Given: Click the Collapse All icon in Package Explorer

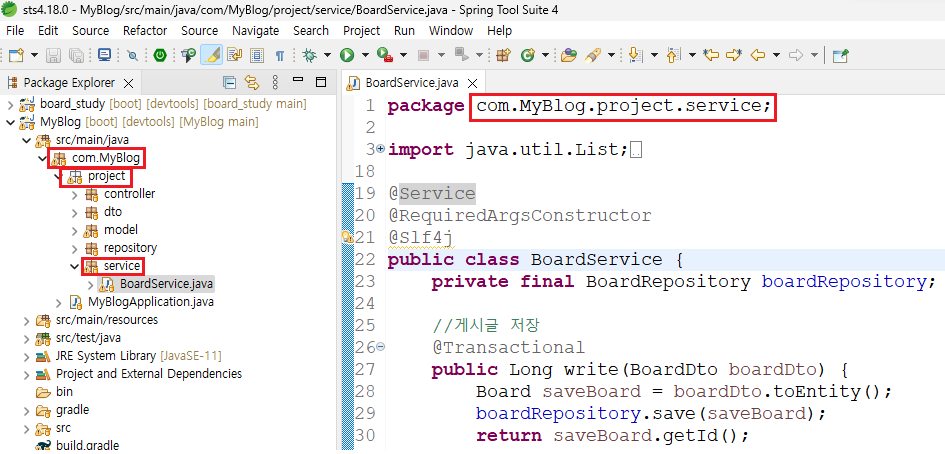Looking at the screenshot, I should (x=229, y=83).
